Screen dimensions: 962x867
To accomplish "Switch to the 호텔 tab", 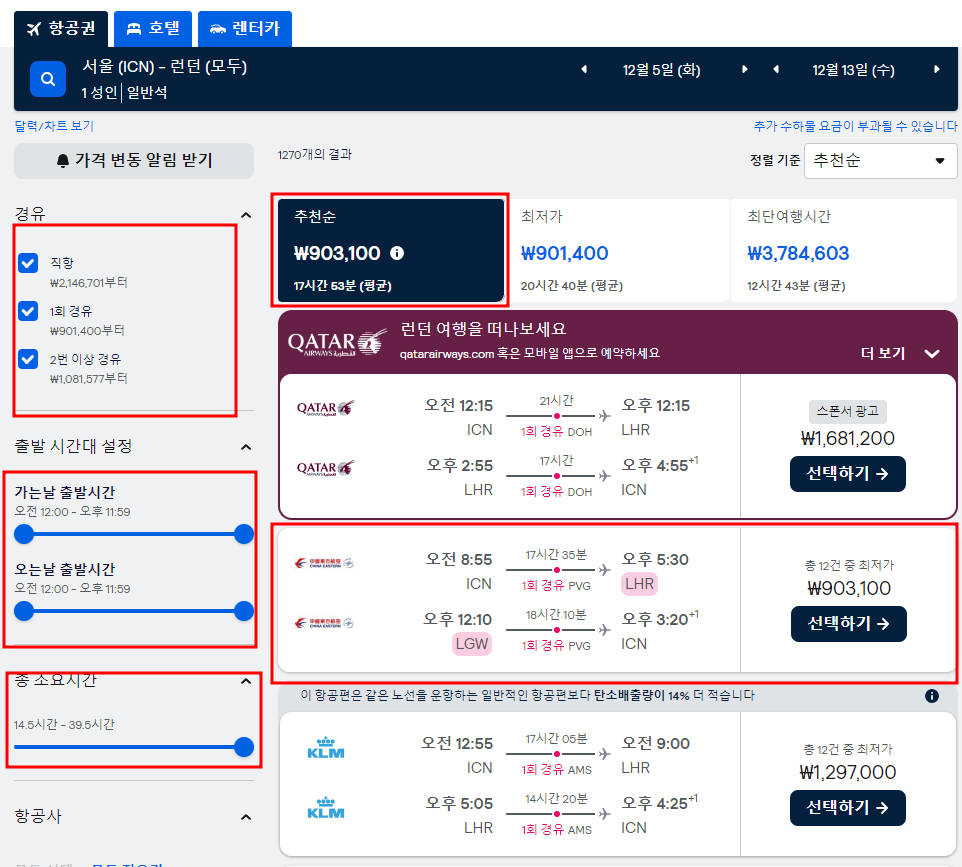I will coord(153,29).
